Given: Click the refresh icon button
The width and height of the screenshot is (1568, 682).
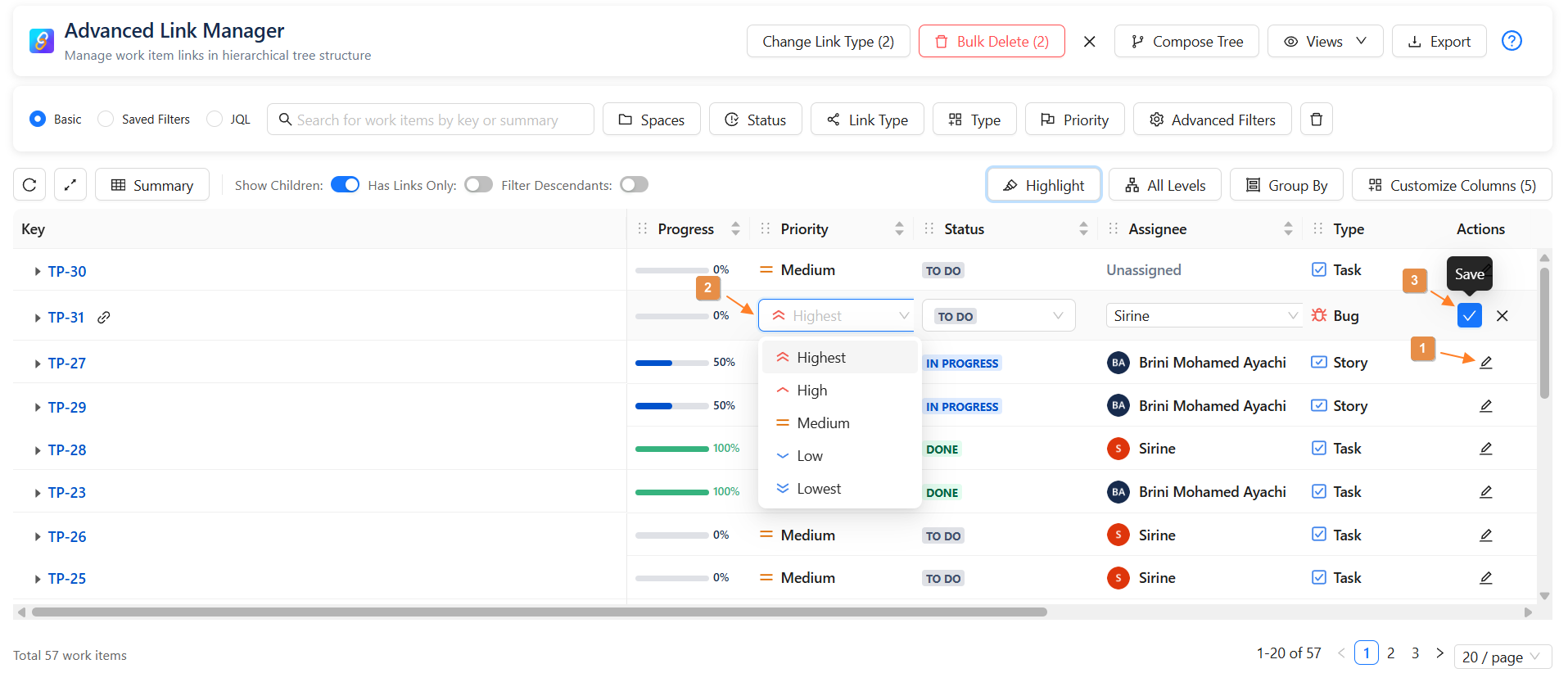Looking at the screenshot, I should 29,185.
